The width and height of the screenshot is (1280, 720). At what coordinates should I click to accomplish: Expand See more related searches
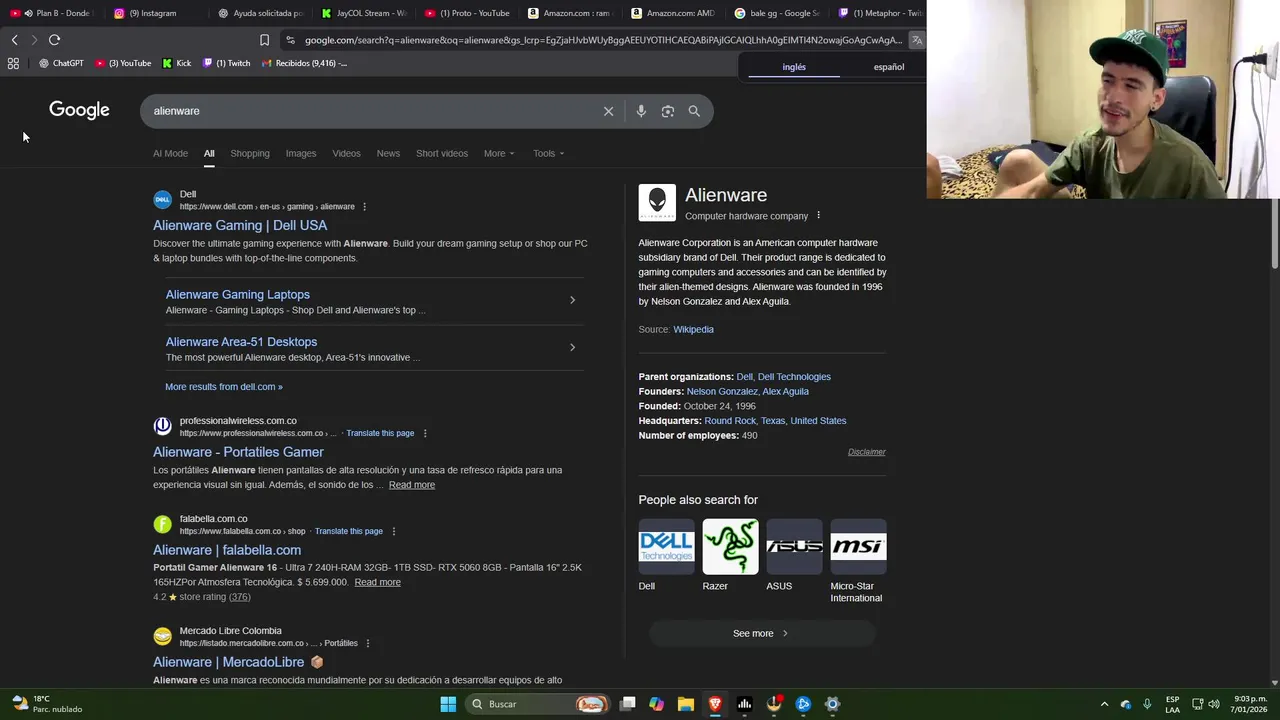pyautogui.click(x=761, y=633)
